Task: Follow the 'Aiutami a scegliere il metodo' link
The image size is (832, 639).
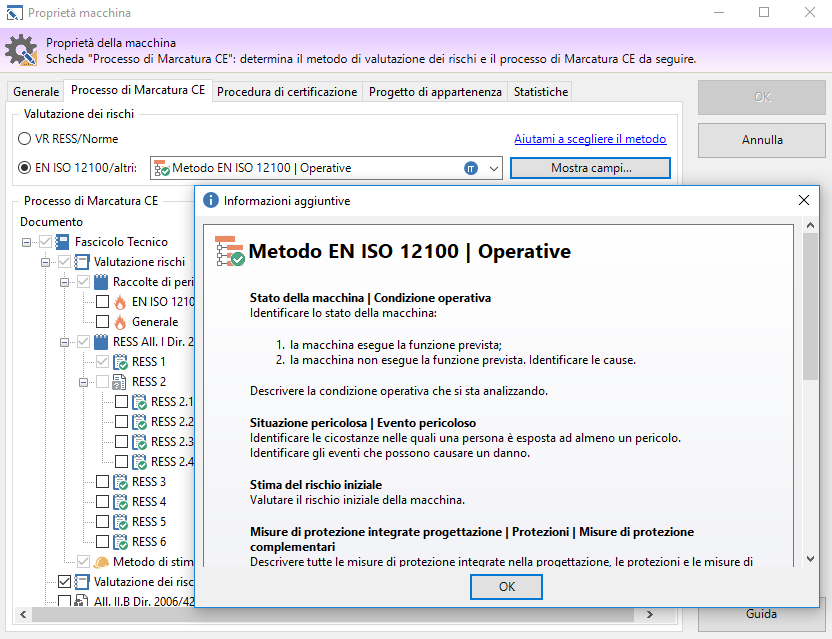Action: point(590,139)
